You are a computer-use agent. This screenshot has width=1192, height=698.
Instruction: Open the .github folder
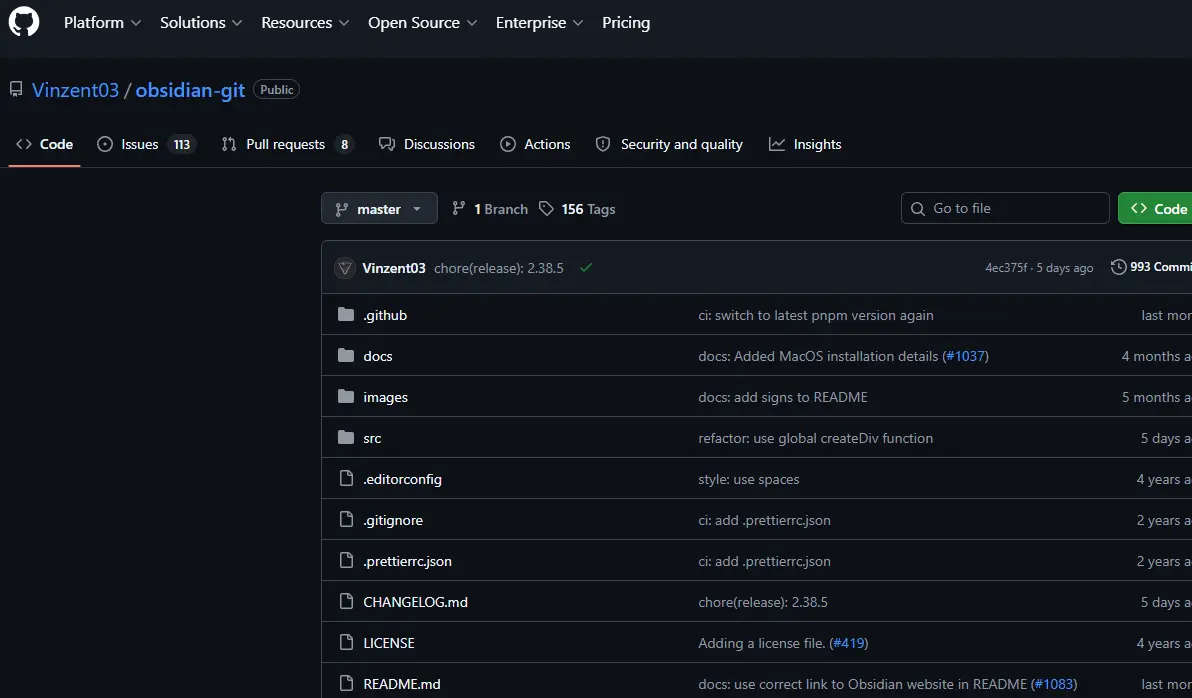point(385,315)
